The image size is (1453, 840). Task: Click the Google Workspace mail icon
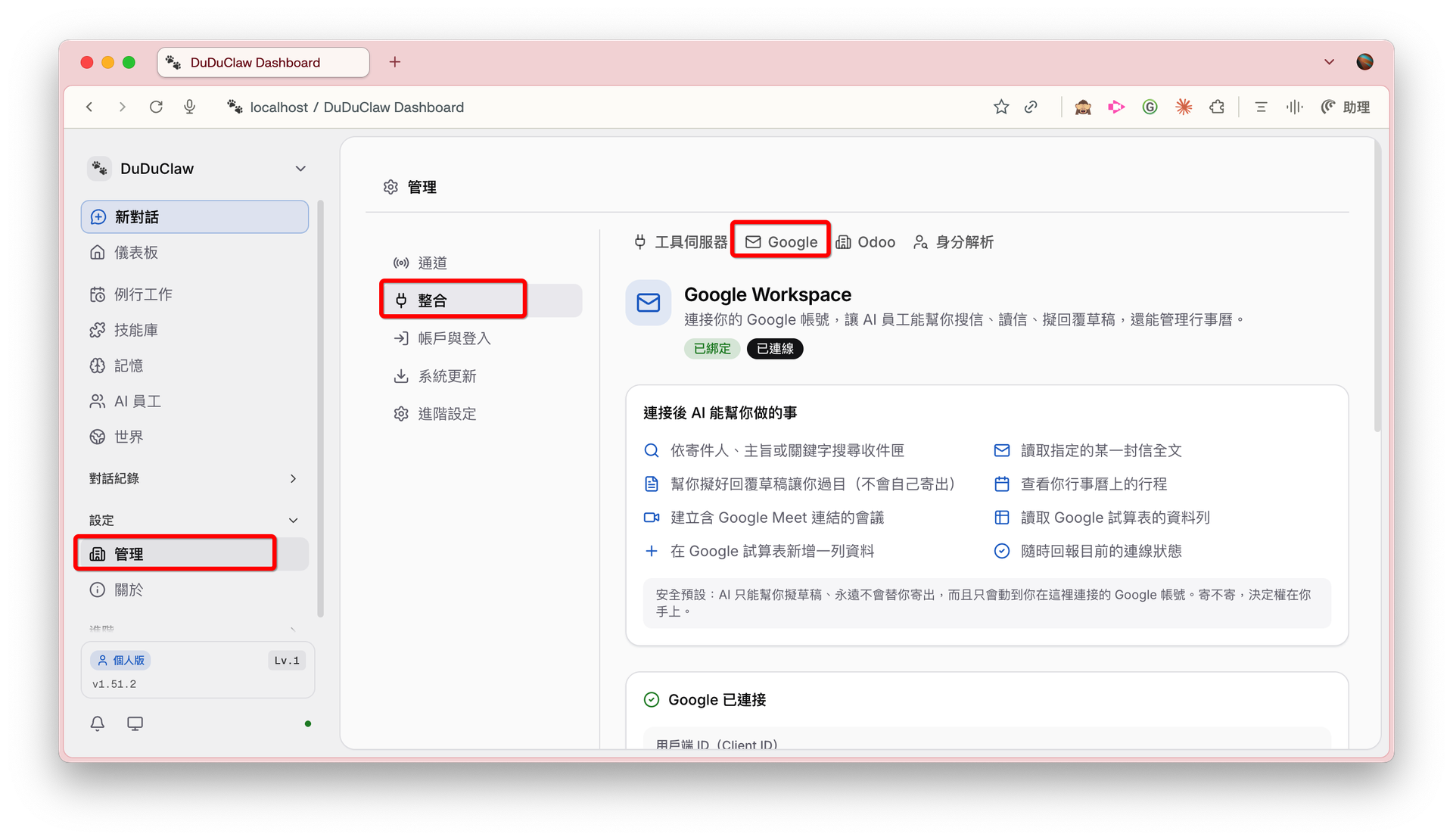point(649,303)
